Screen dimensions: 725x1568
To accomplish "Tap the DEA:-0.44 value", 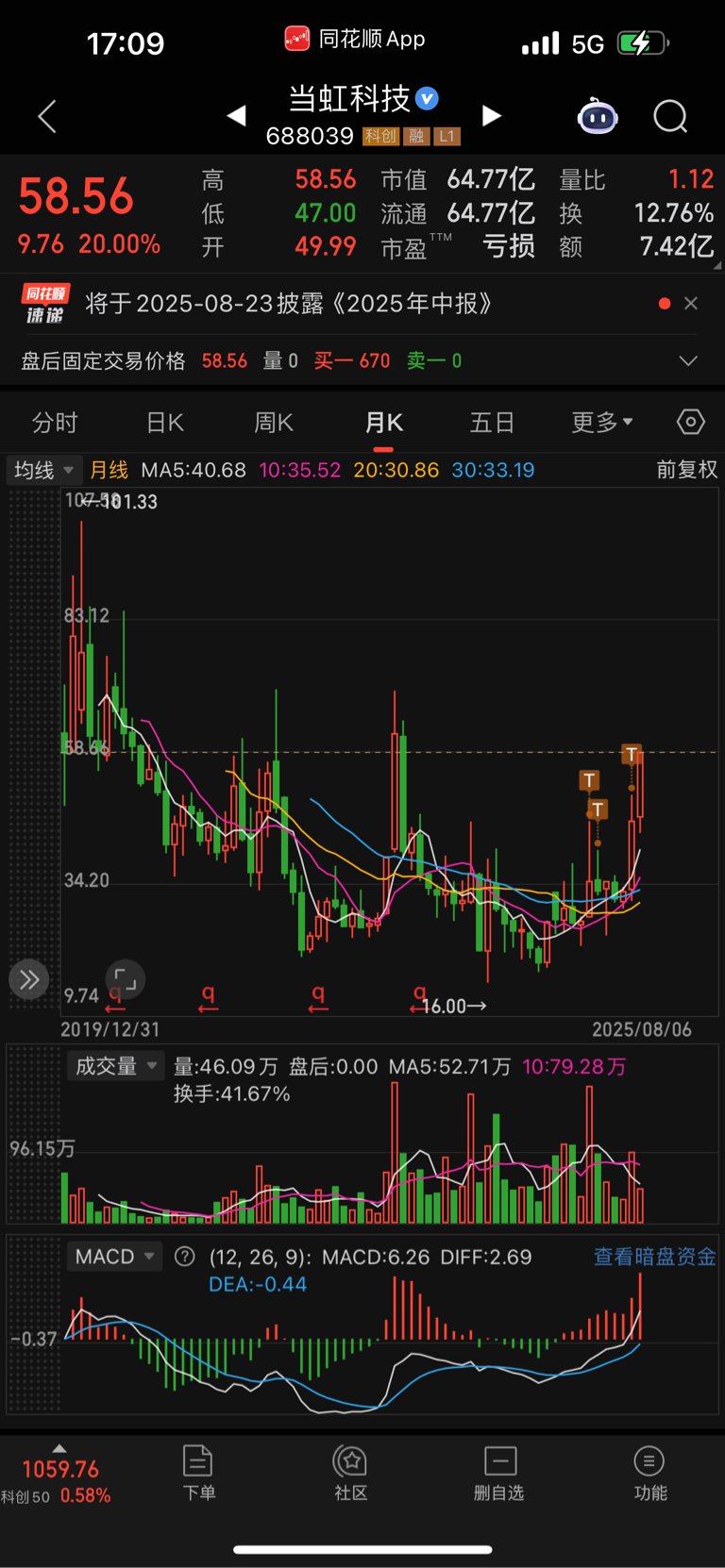I will (x=258, y=1284).
